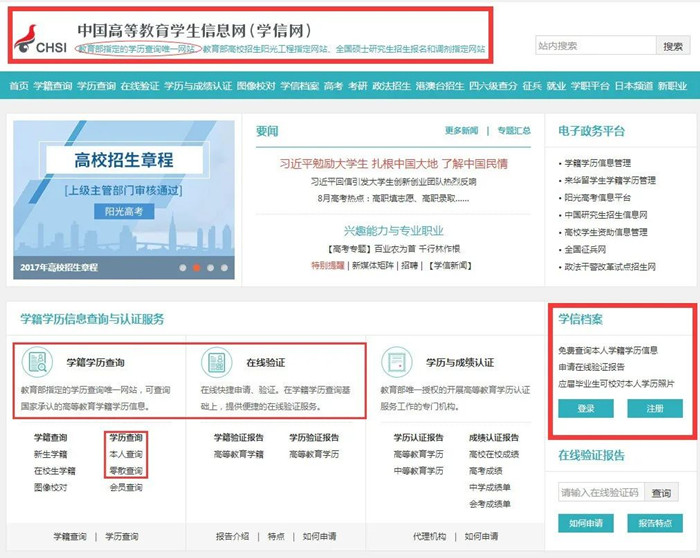Image resolution: width=700 pixels, height=558 pixels.
Task: Click the 学籍学历查询 circular icon
Action: pos(38,362)
